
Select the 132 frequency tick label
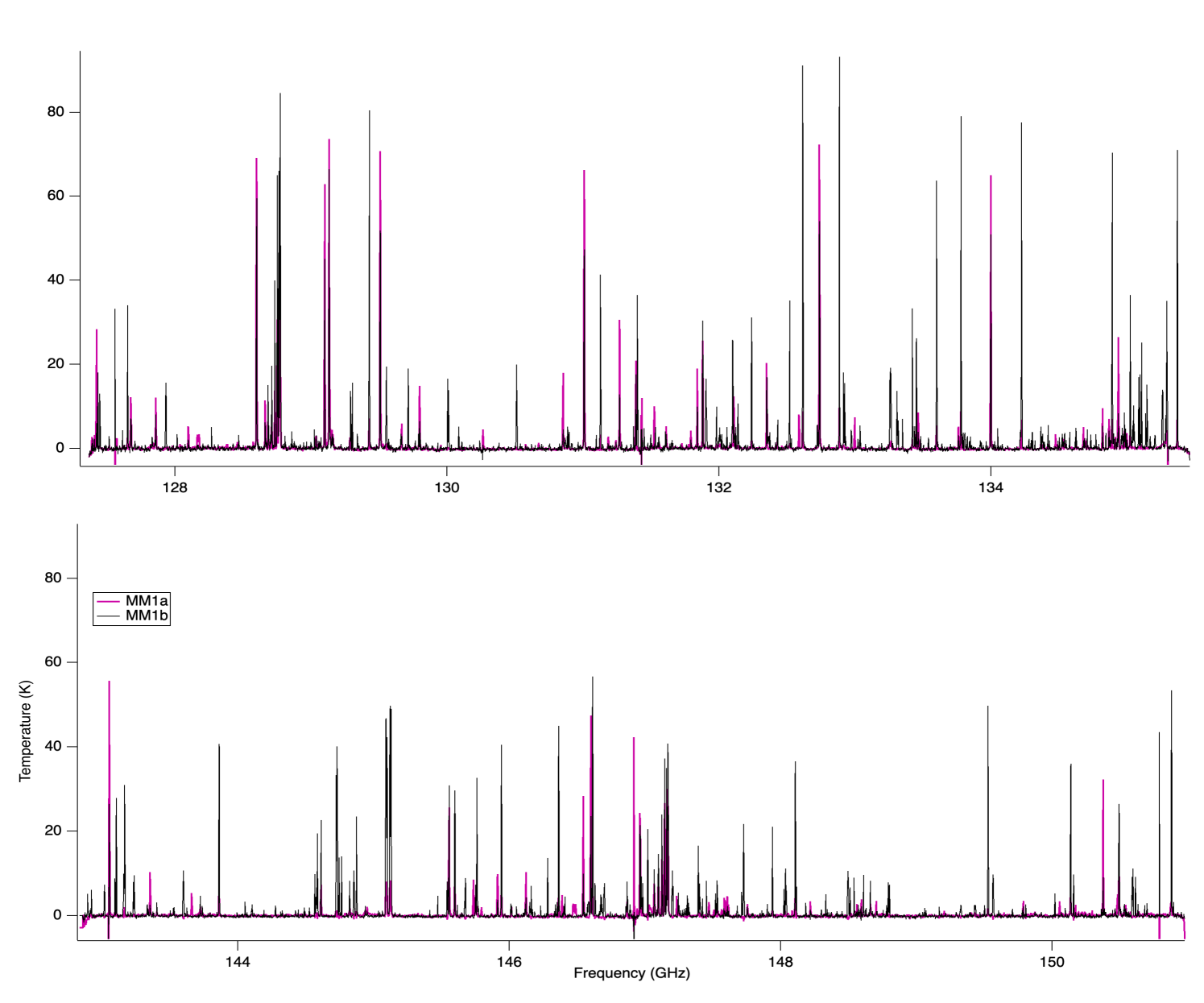[718, 487]
